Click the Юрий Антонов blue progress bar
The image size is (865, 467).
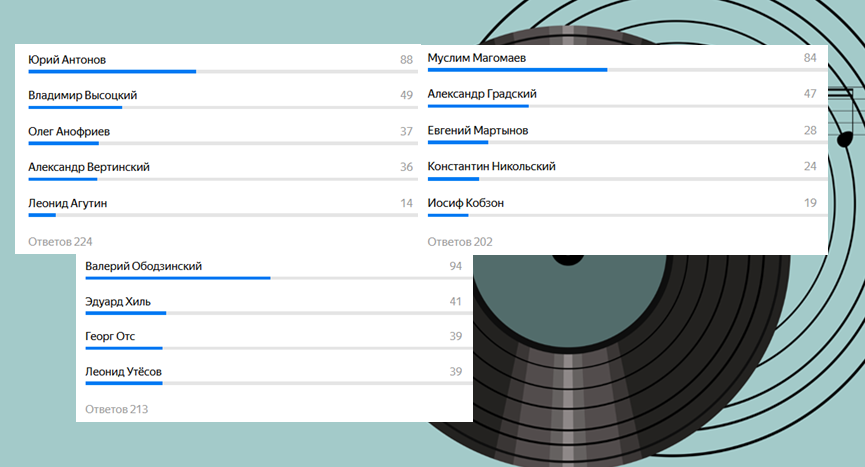pos(112,72)
